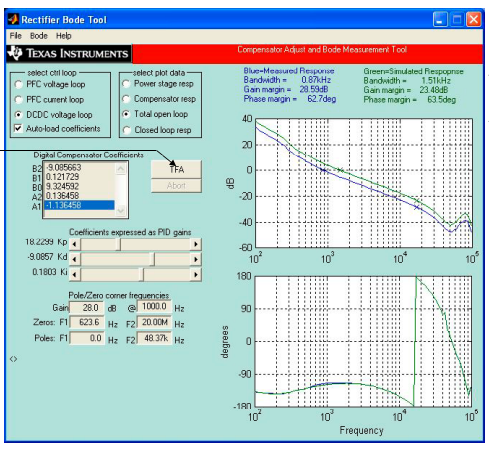Click Kd slider right arrow
This screenshot has height=450, width=489.
196,259
